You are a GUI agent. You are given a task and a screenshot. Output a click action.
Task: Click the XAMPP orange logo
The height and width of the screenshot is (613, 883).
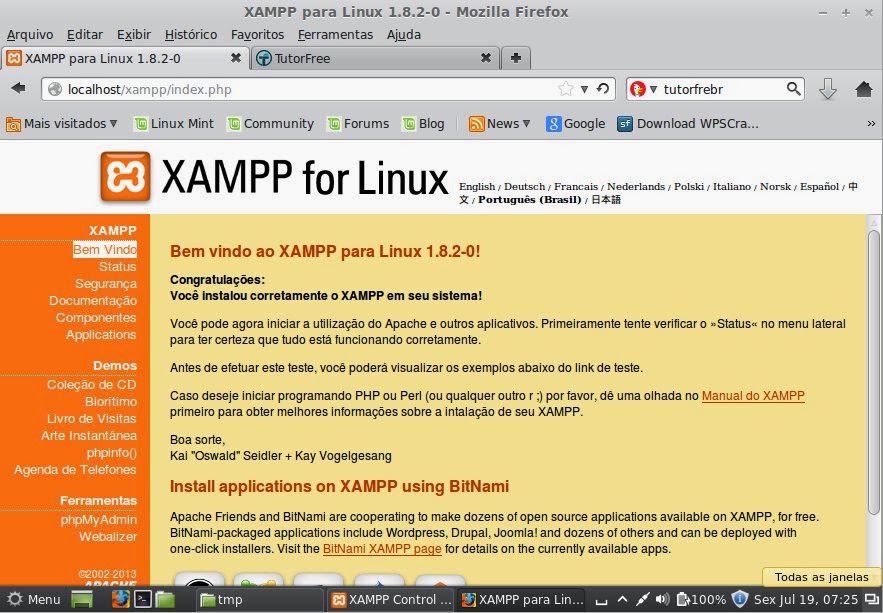pos(125,176)
